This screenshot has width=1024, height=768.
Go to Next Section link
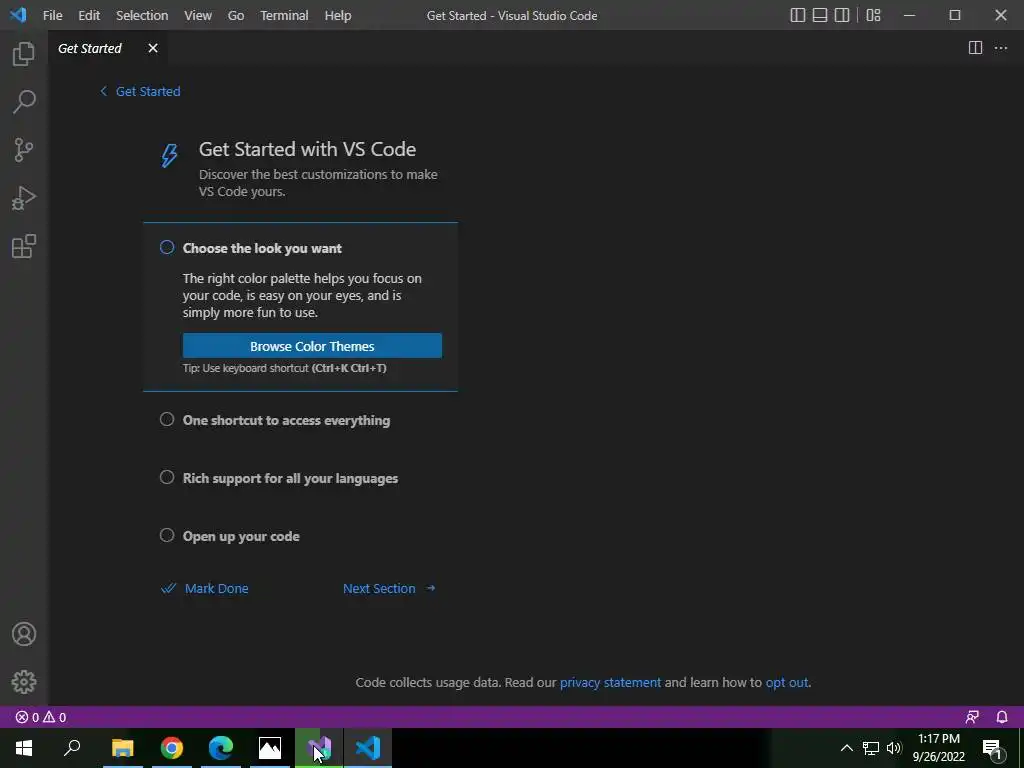389,588
